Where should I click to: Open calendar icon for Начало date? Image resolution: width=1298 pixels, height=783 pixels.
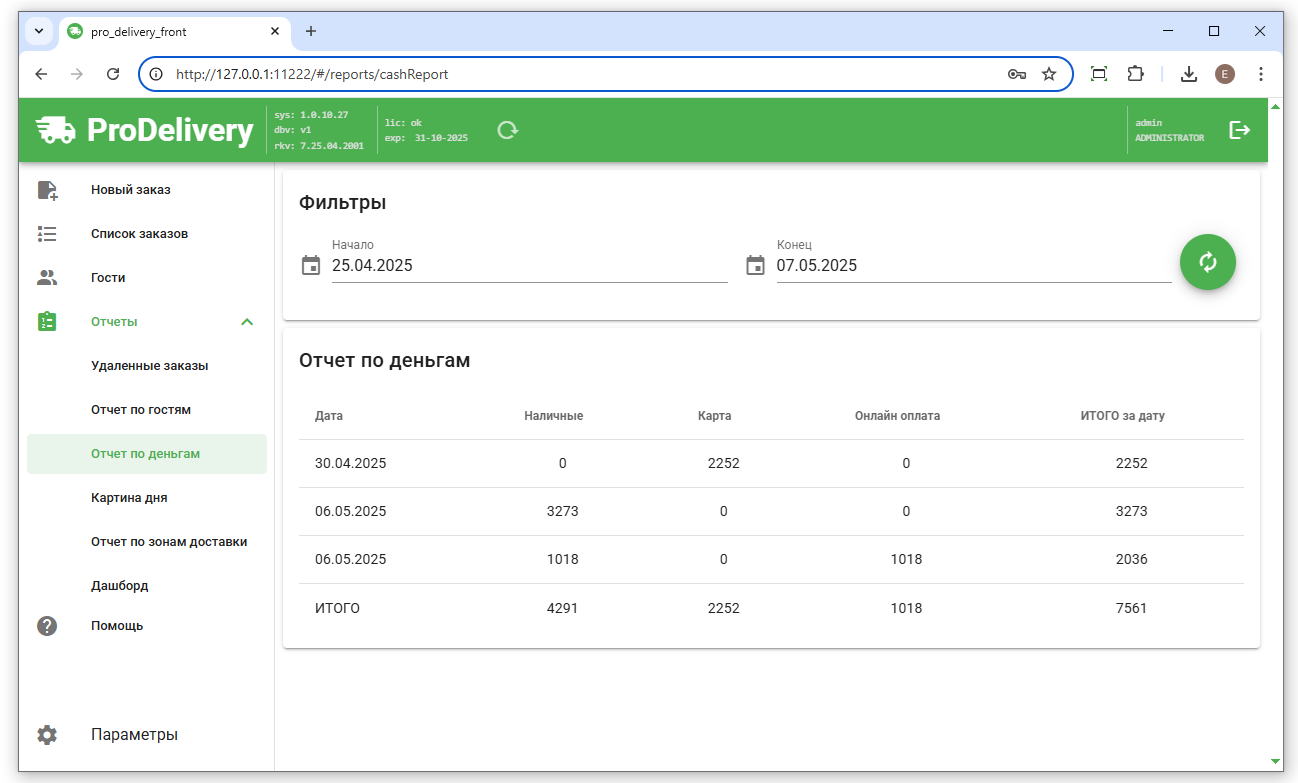coord(311,265)
